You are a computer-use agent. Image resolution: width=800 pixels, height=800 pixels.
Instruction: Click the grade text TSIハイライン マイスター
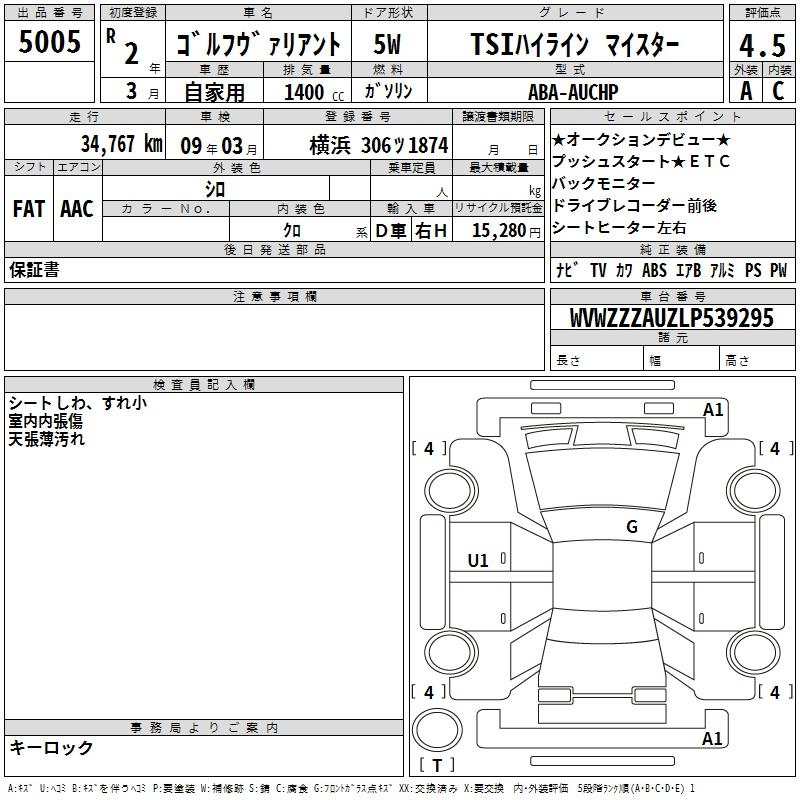[575, 45]
